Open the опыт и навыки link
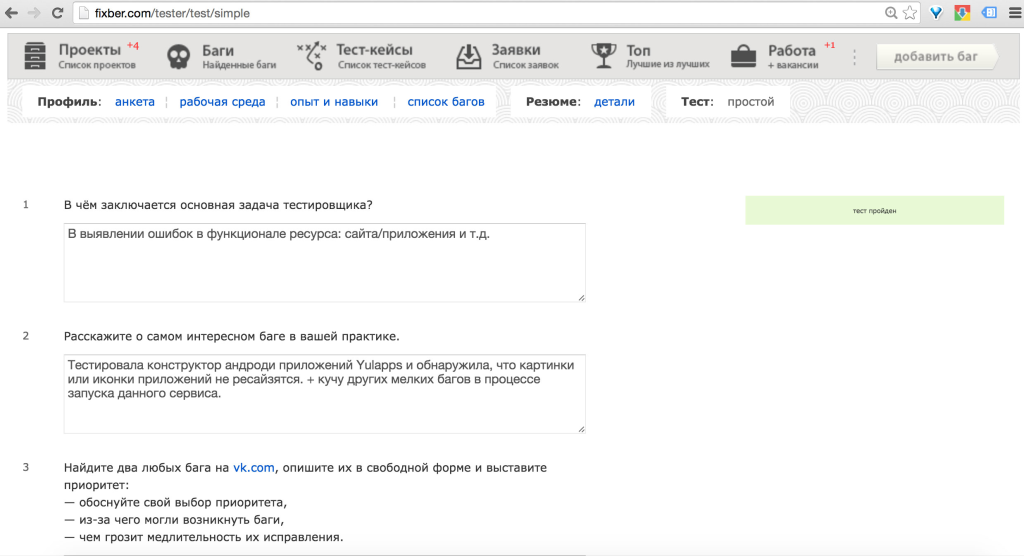 point(334,102)
